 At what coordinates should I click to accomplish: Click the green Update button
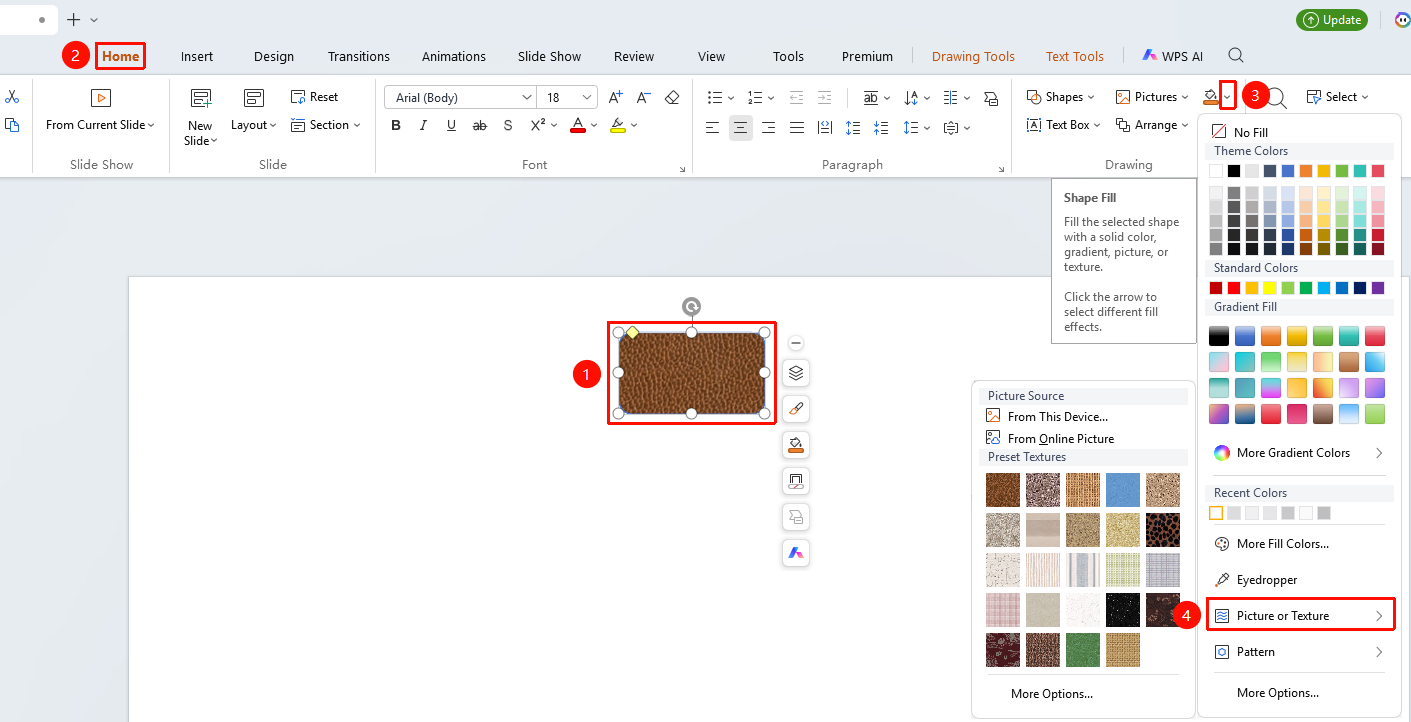coord(1332,20)
